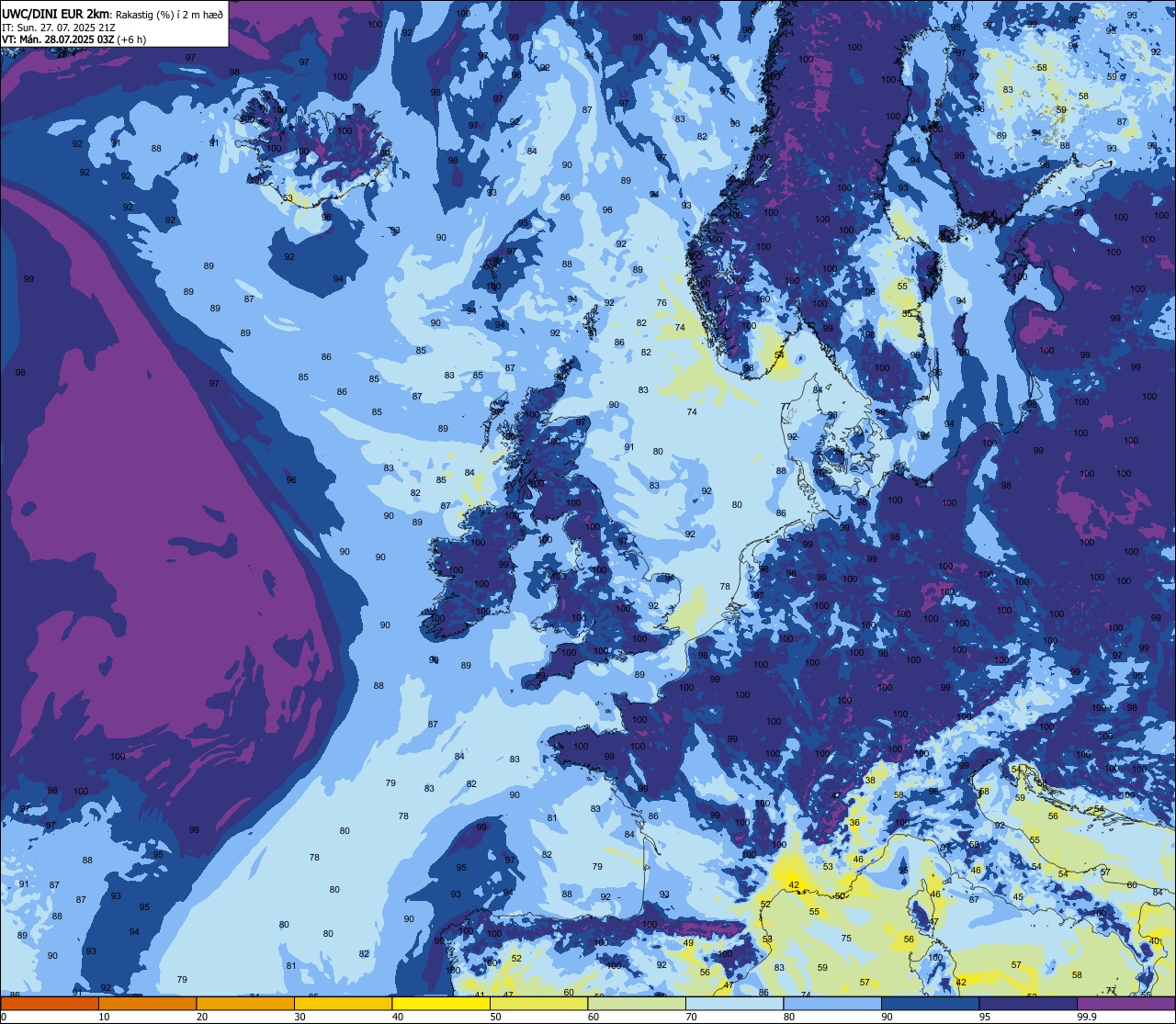1176x1024 pixels.
Task: Click the legend swatch between 80 and 90
Action: click(x=832, y=1004)
